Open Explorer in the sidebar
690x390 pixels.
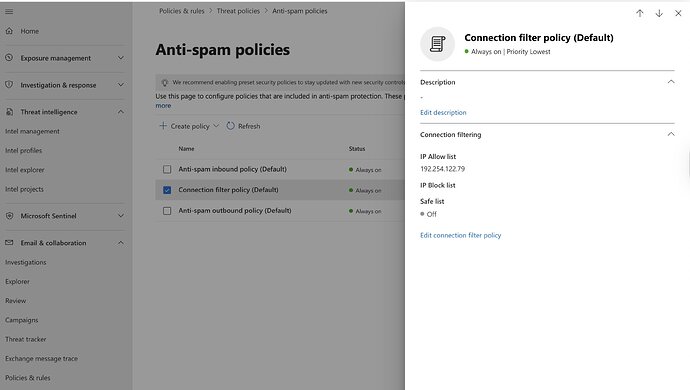(17, 282)
